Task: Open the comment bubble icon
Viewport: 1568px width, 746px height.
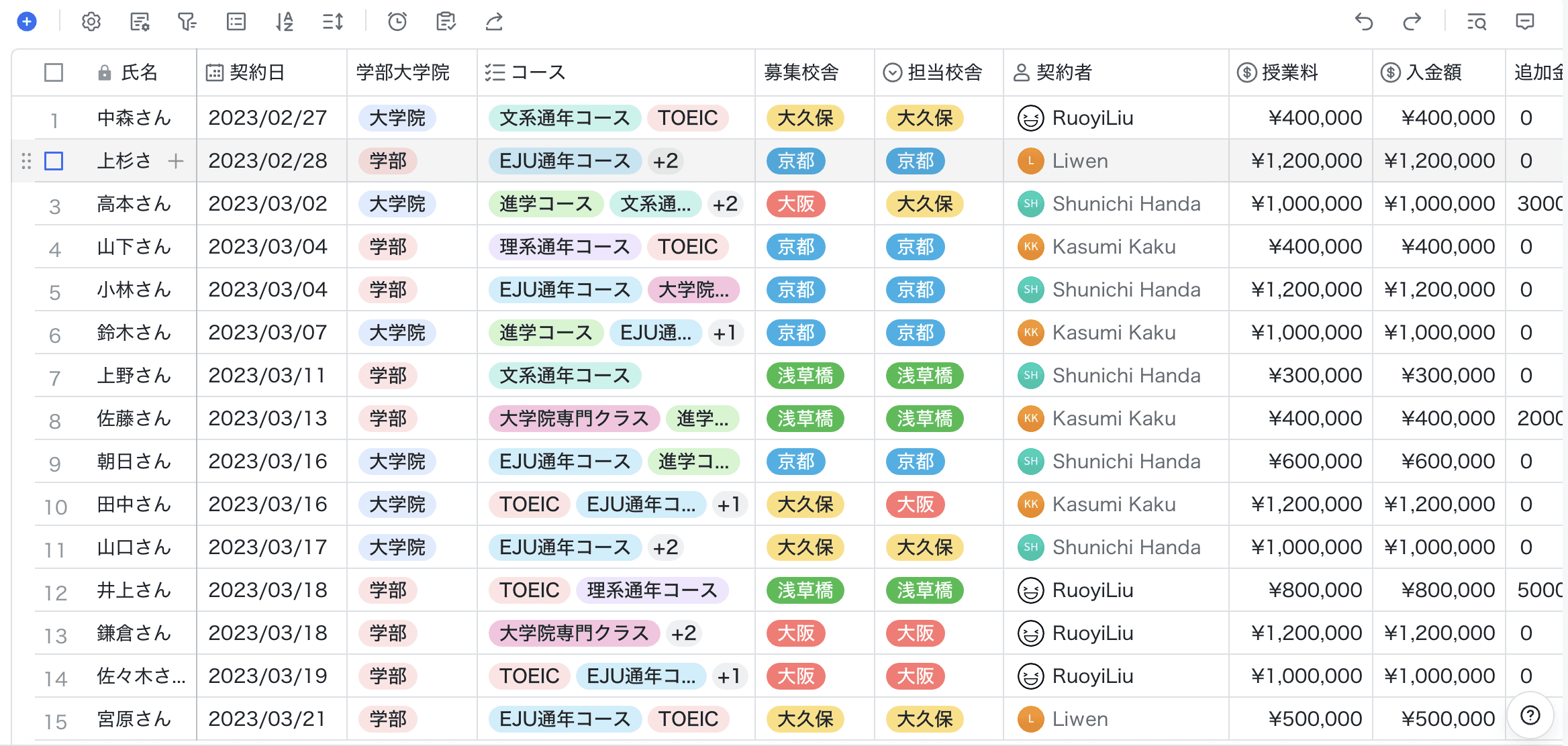Action: pos(1525,22)
